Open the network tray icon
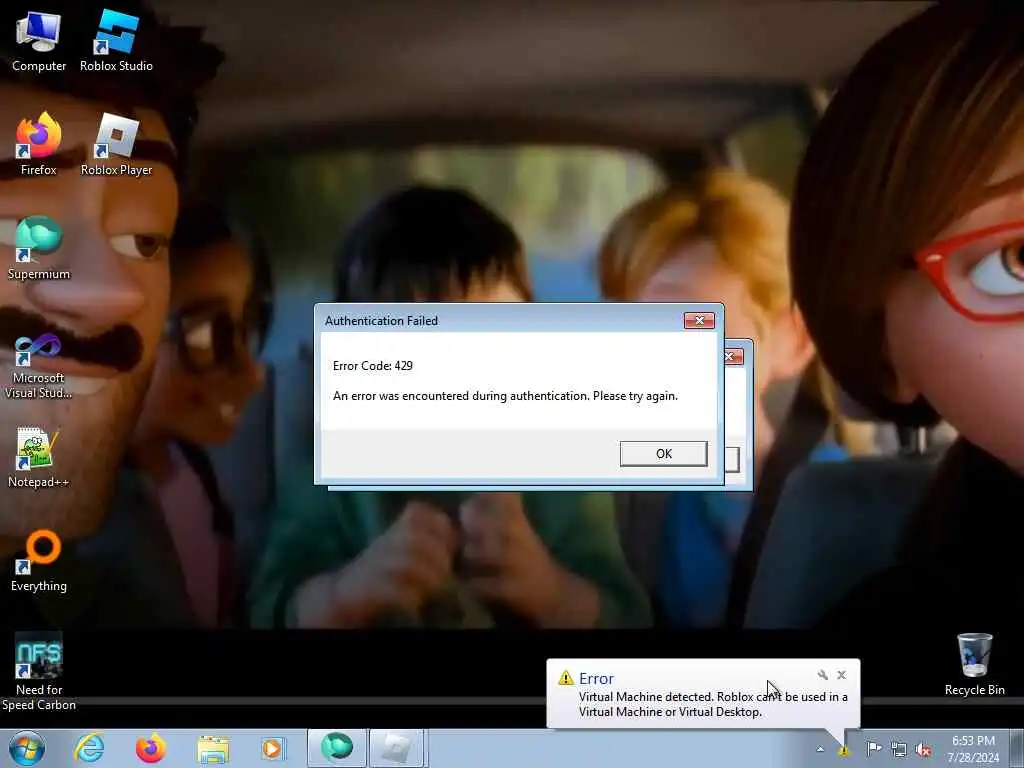The width and height of the screenshot is (1024, 768). tap(899, 750)
